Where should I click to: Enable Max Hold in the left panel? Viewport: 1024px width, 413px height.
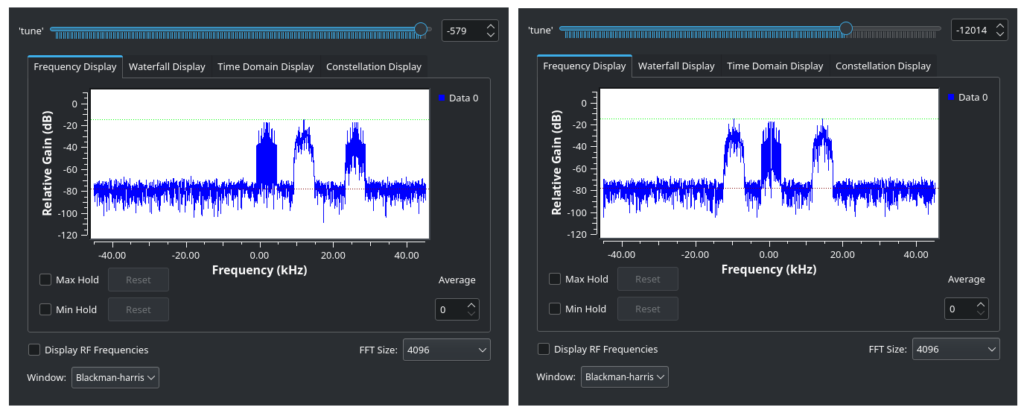[x=45, y=280]
